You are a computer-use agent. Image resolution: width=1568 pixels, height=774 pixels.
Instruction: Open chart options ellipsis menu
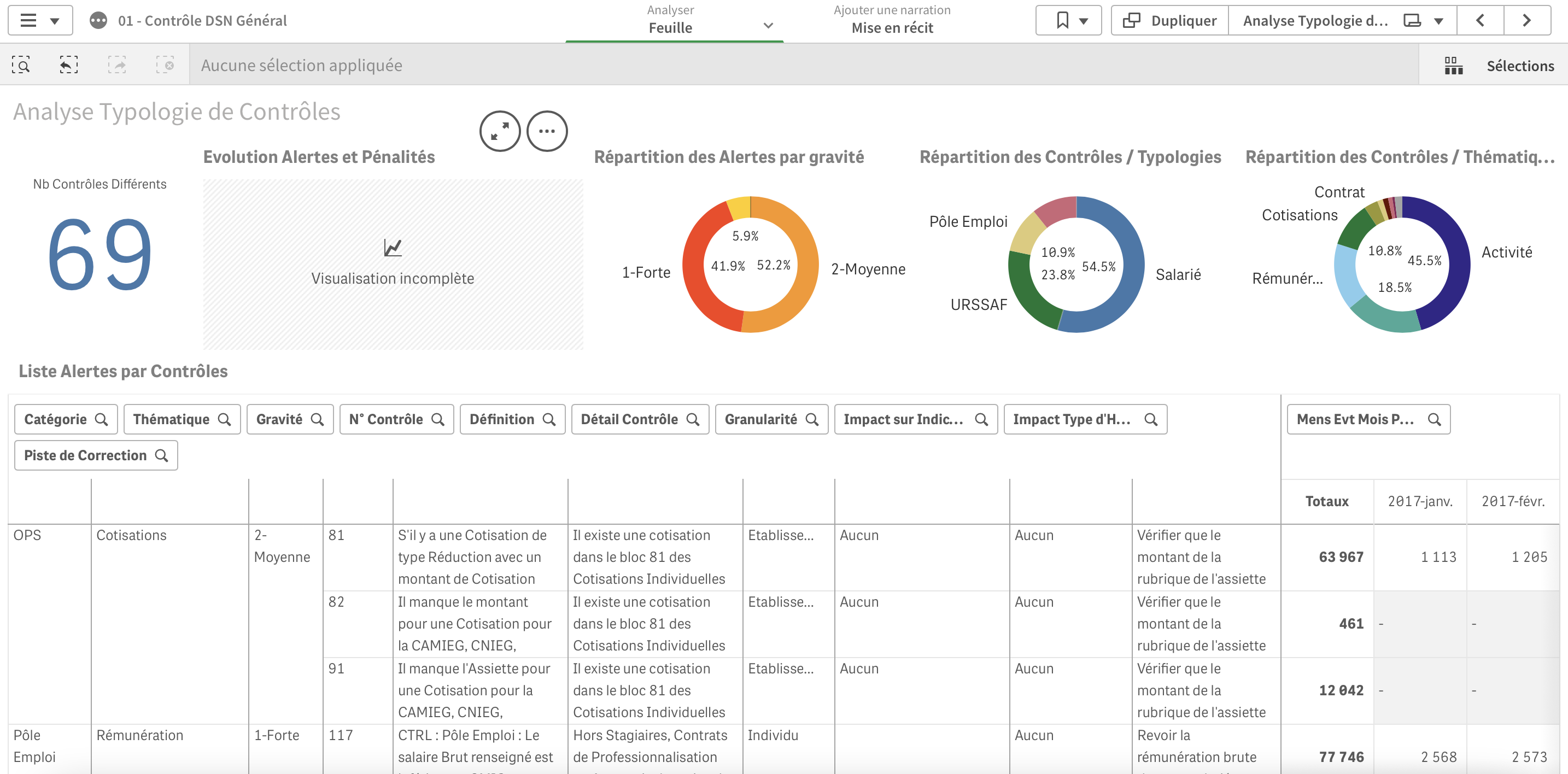[547, 131]
